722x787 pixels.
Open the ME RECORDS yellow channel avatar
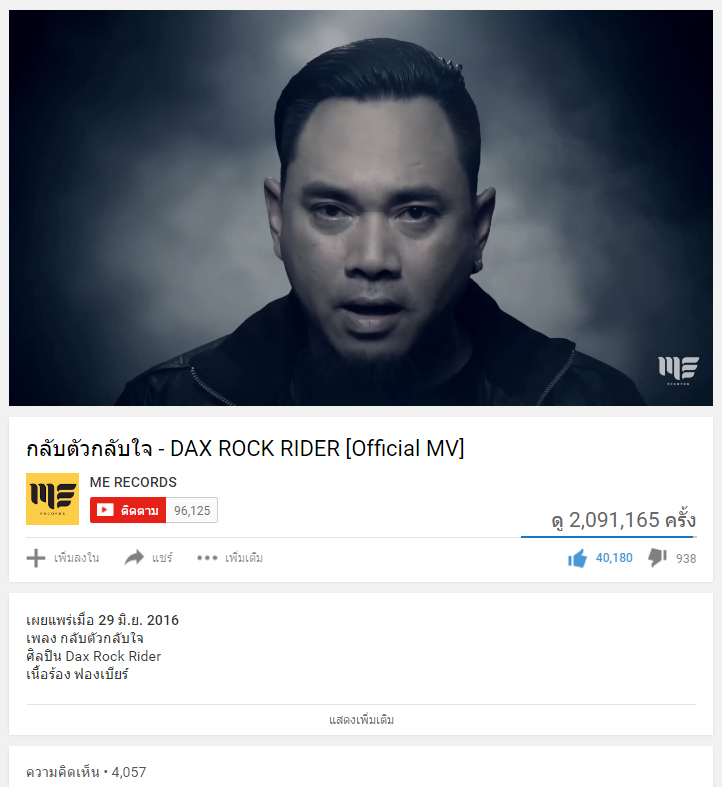(52, 499)
